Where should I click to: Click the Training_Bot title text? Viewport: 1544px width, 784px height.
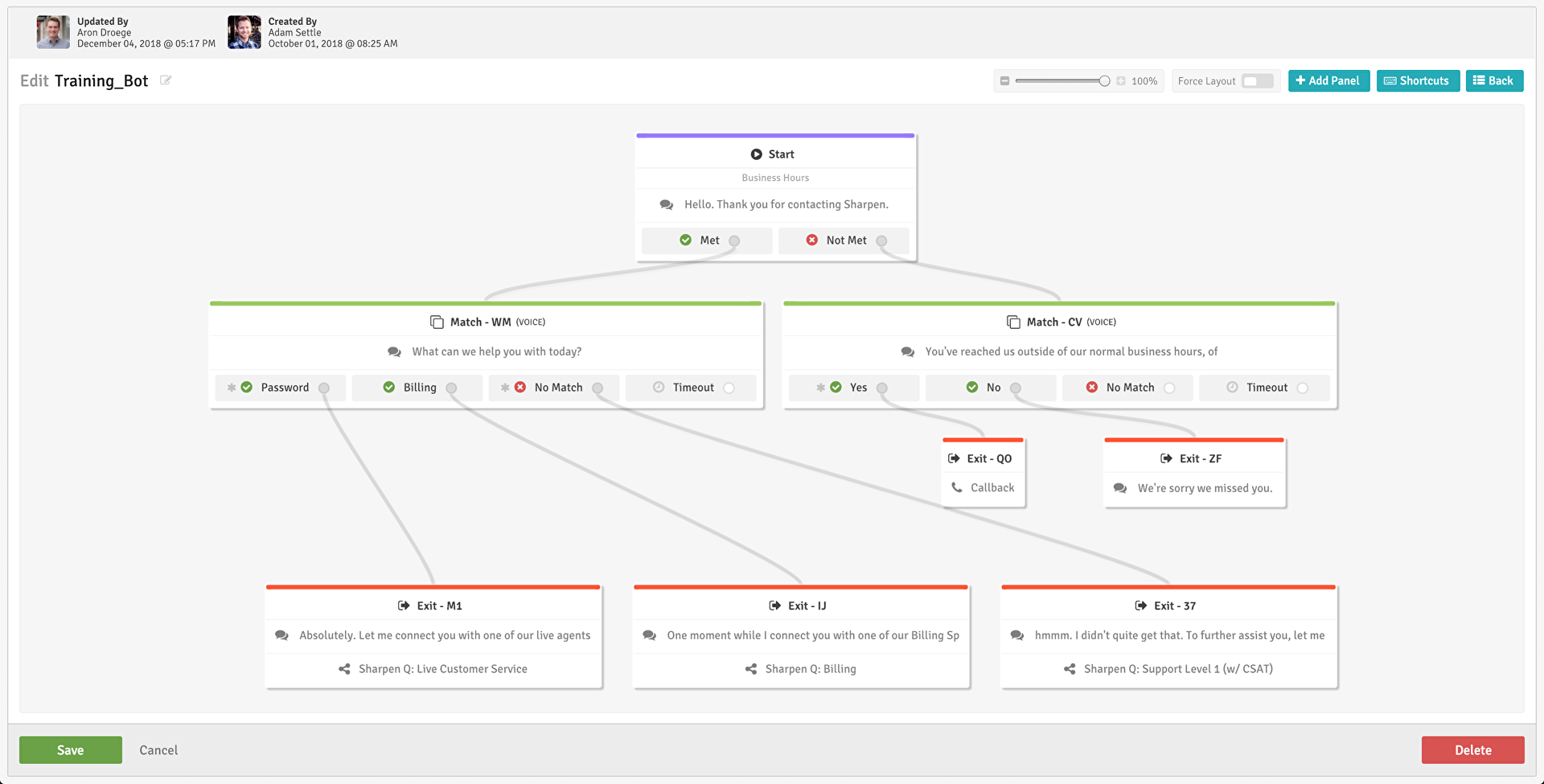[101, 80]
